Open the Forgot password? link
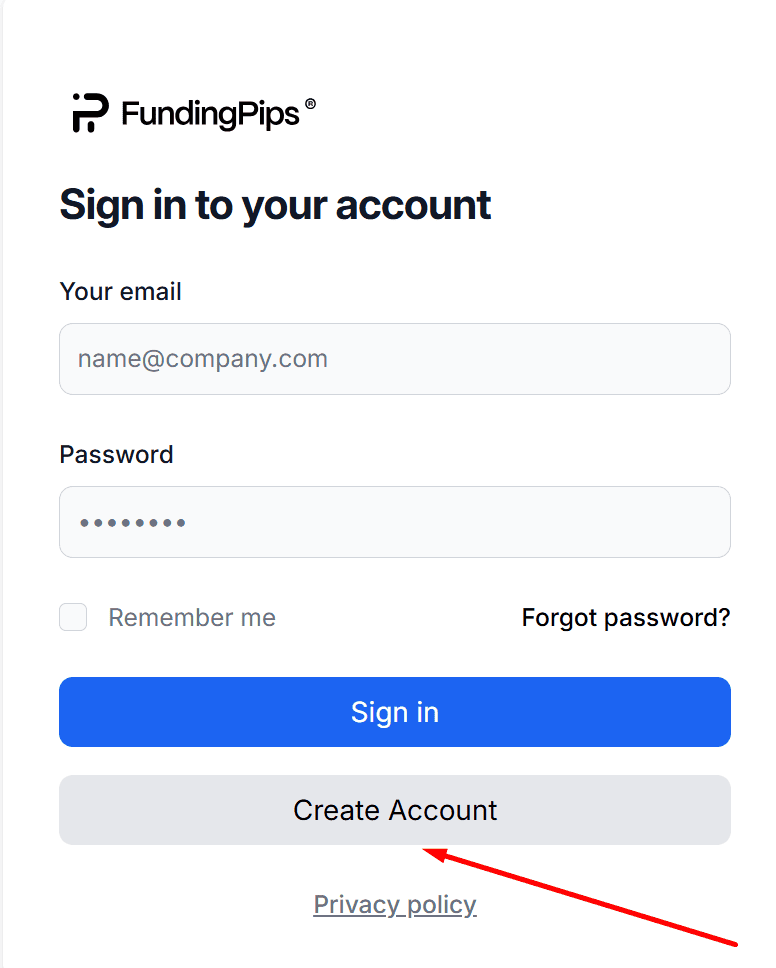Image resolution: width=776 pixels, height=968 pixels. [x=626, y=617]
